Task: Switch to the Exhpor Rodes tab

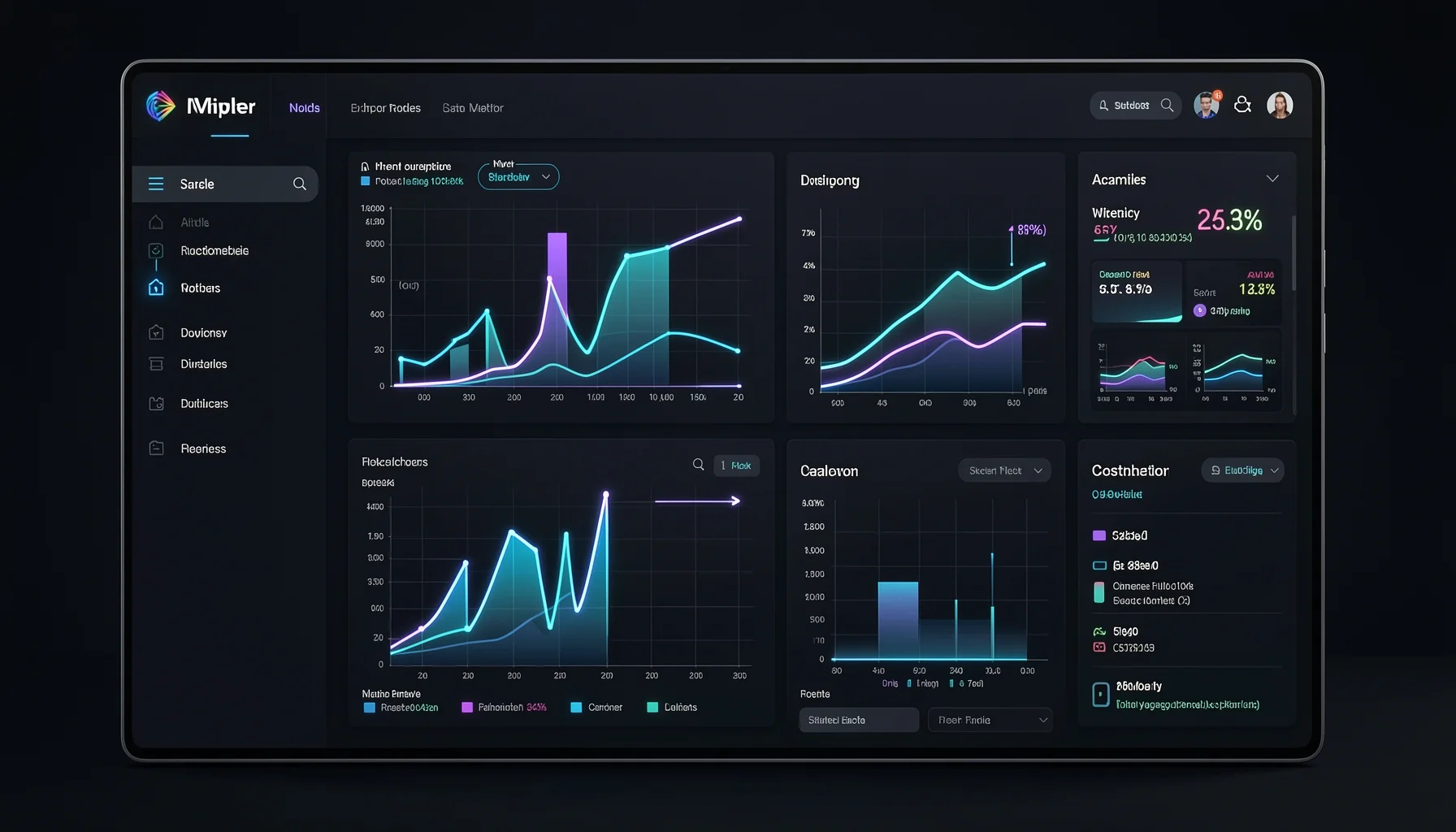Action: pos(385,108)
